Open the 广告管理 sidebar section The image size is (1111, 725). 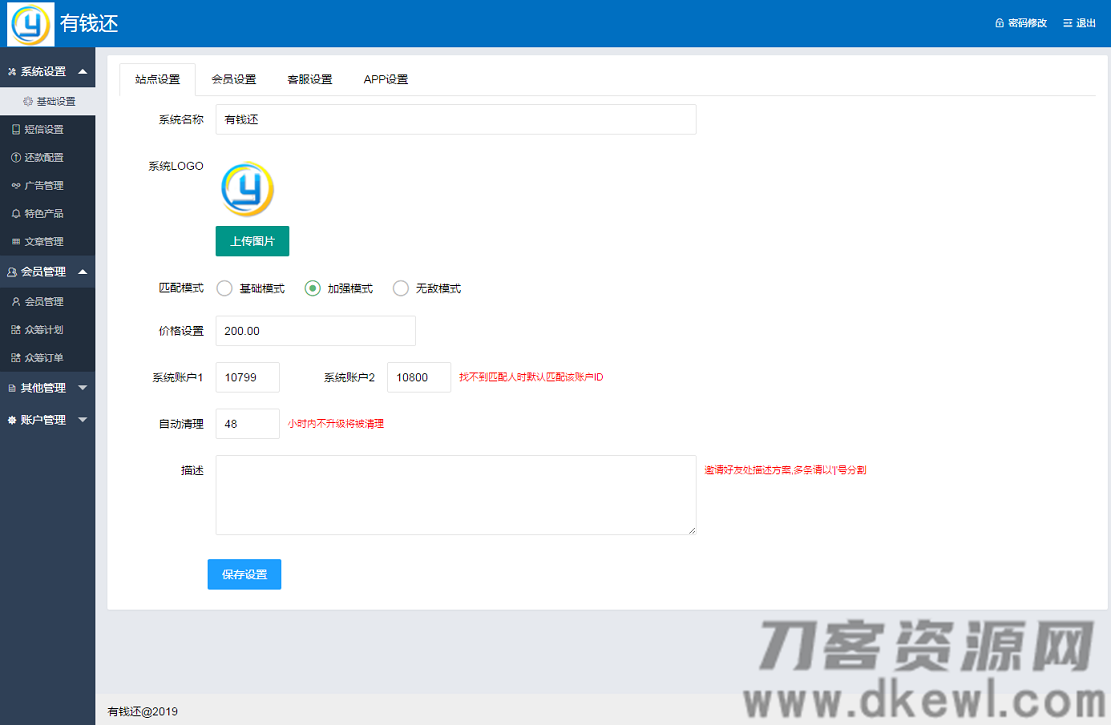click(x=47, y=185)
